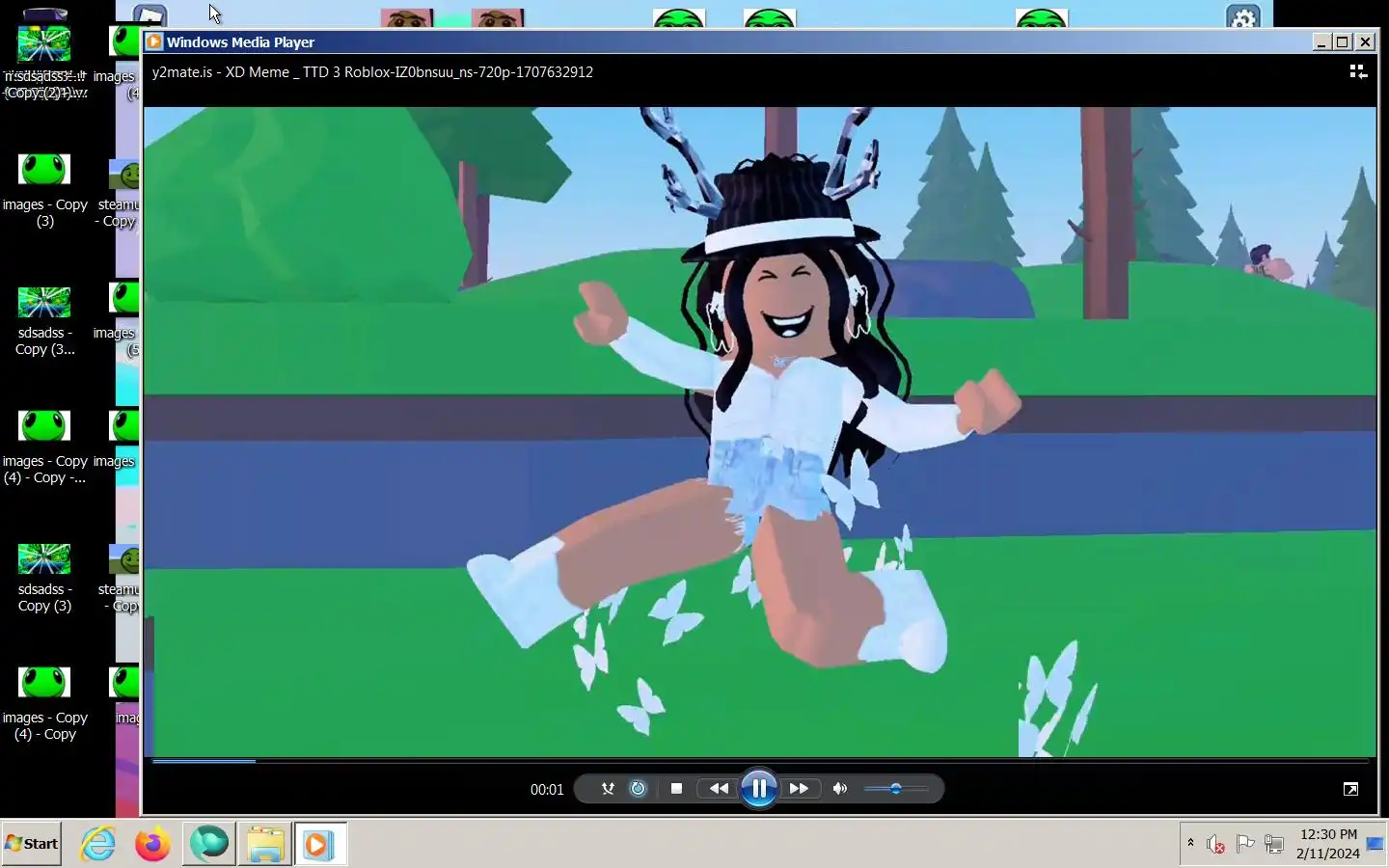
Task: Toggle shuffle mode in the player
Action: pyautogui.click(x=608, y=789)
